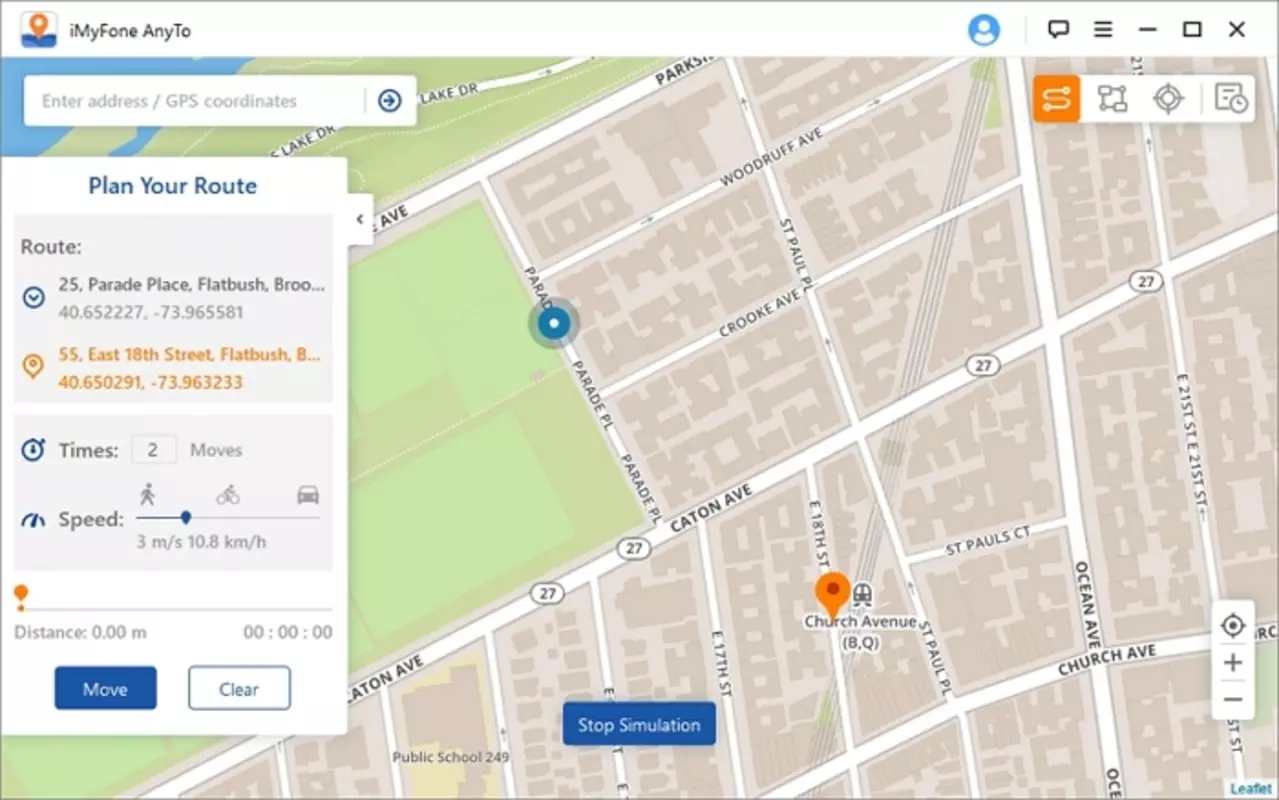Select driving car speed mode

308,495
